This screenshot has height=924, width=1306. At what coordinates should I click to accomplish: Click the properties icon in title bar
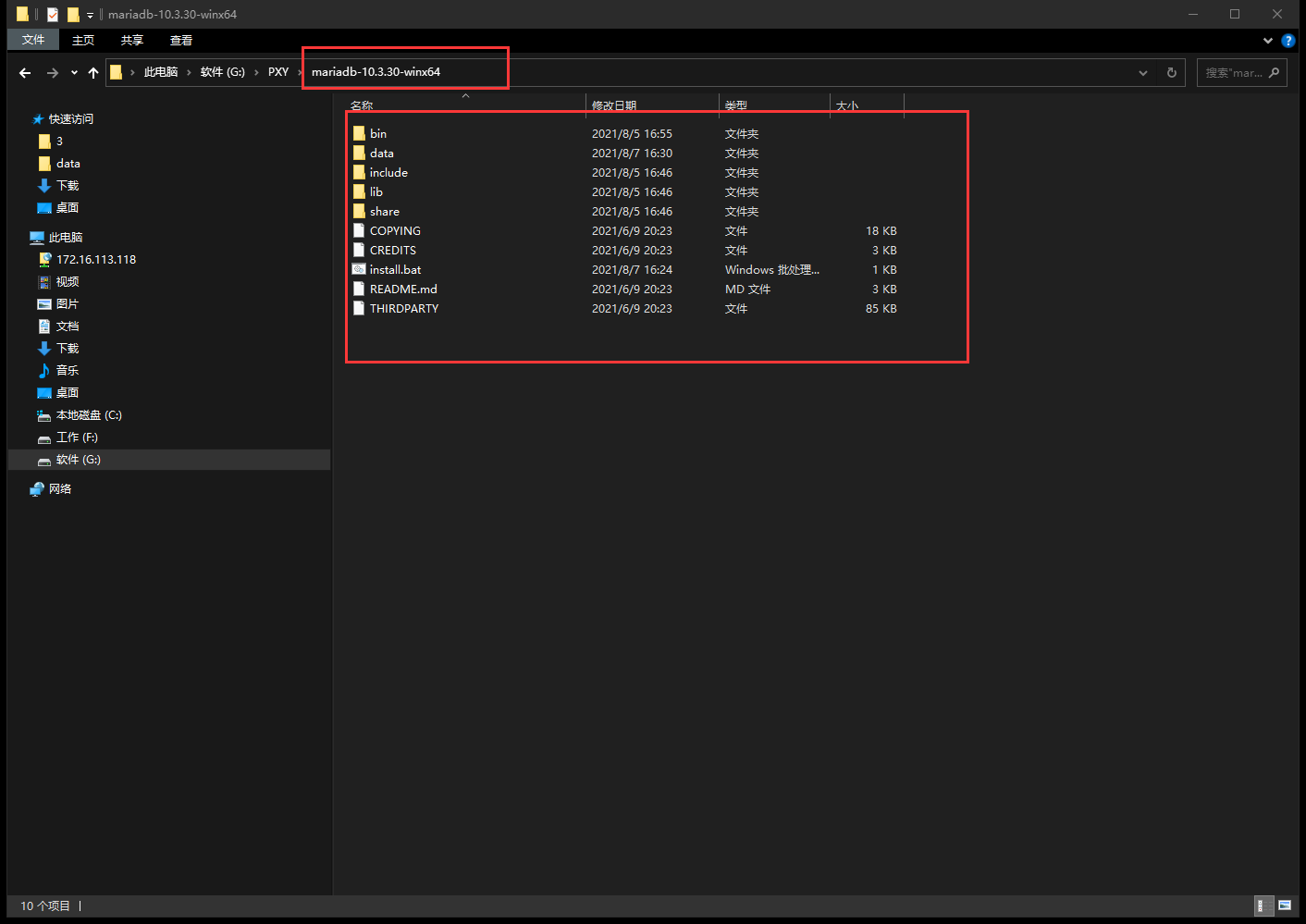pos(53,14)
